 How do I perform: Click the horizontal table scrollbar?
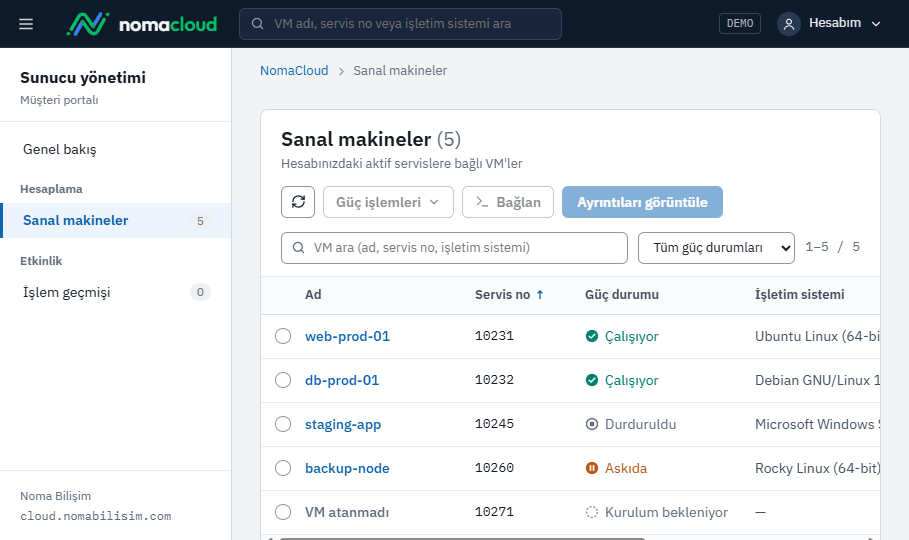click(462, 538)
